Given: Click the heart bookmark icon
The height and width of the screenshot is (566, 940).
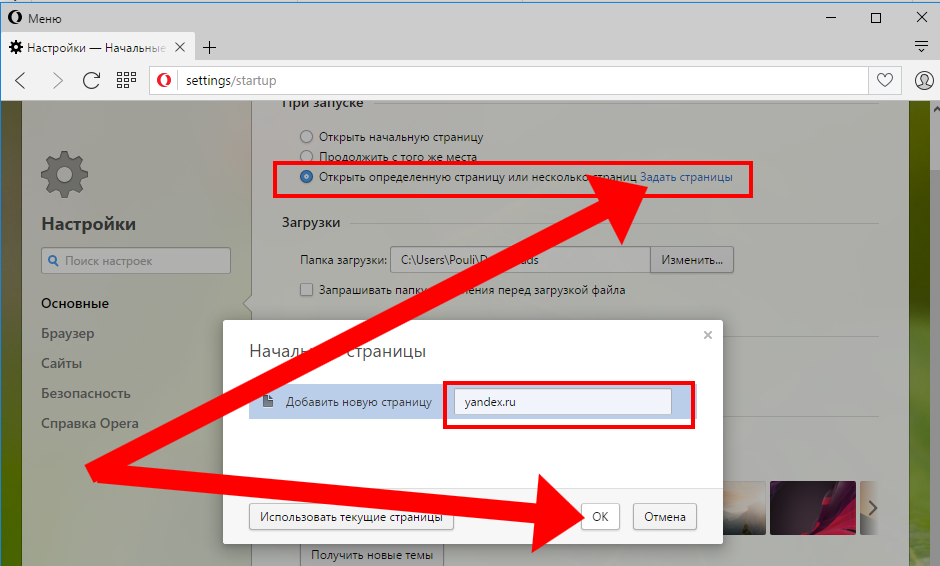Looking at the screenshot, I should (885, 80).
